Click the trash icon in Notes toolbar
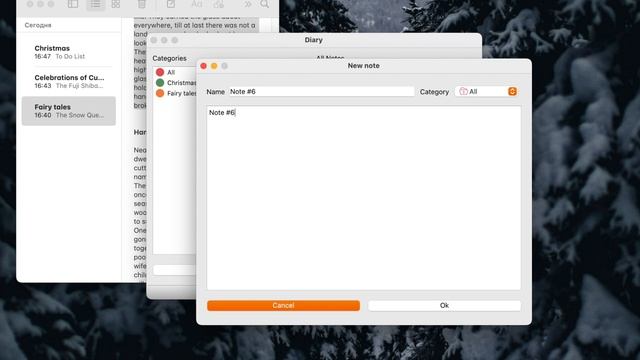 click(142, 4)
